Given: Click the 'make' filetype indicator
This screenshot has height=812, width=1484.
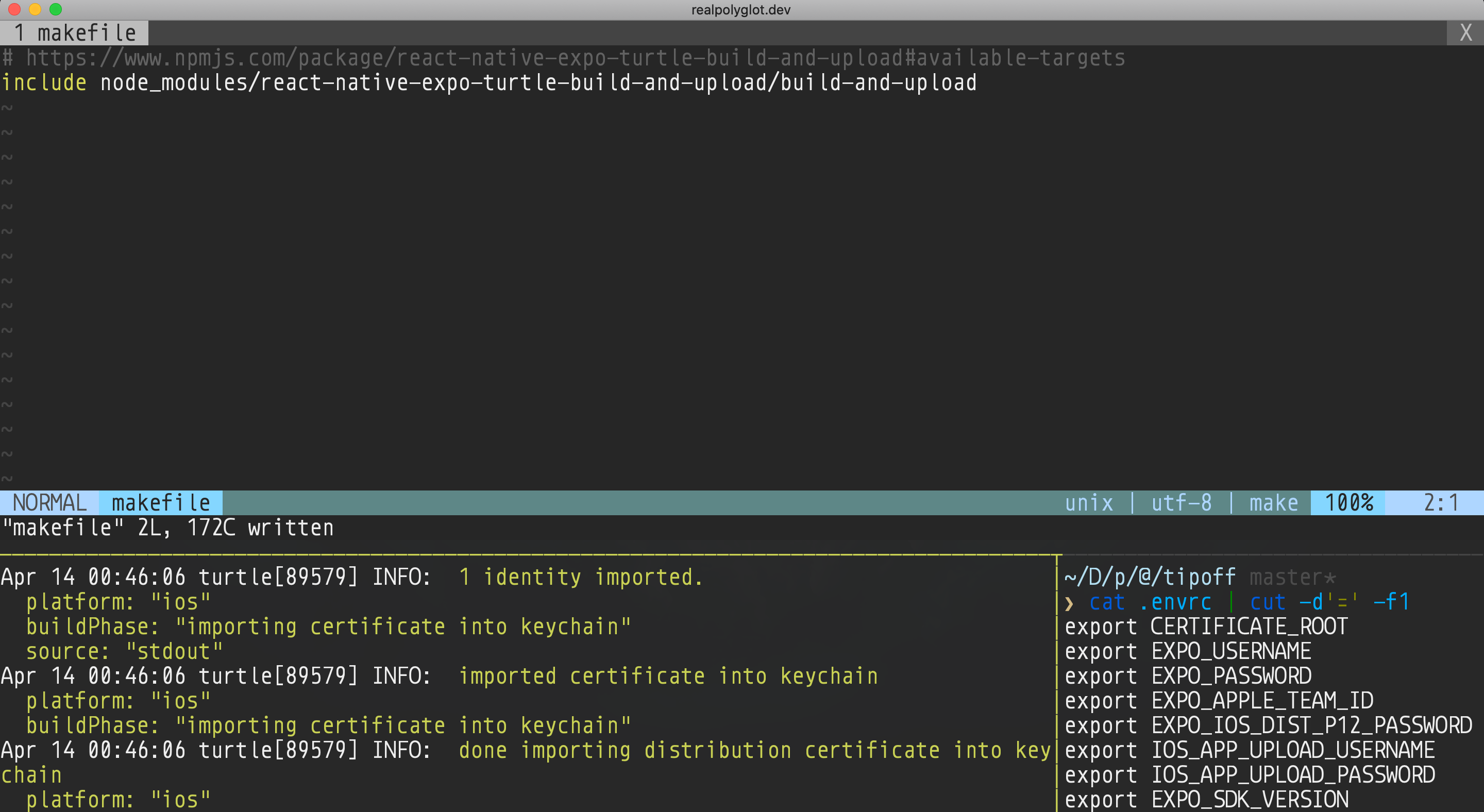Looking at the screenshot, I should (1274, 503).
